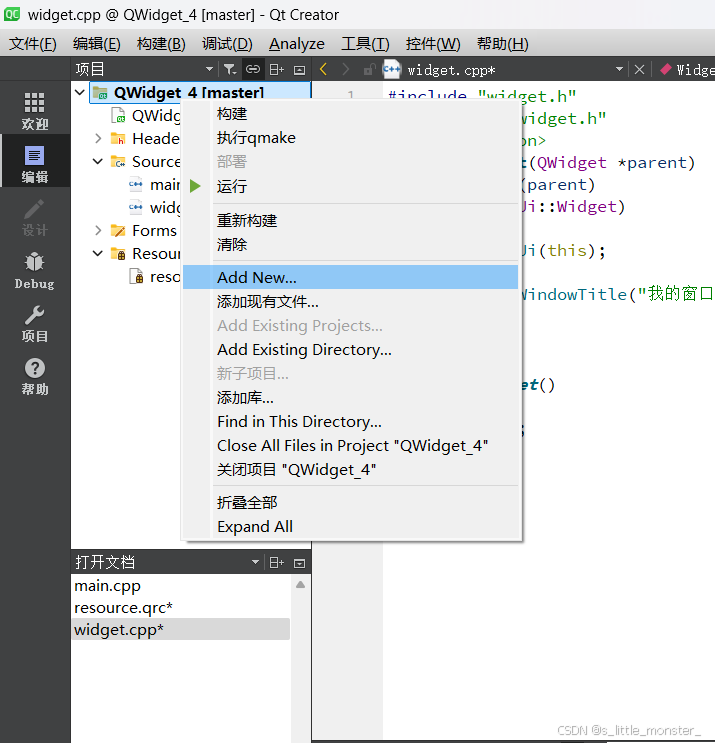Open the 控件(W) menu
The height and width of the screenshot is (743, 715).
[433, 44]
